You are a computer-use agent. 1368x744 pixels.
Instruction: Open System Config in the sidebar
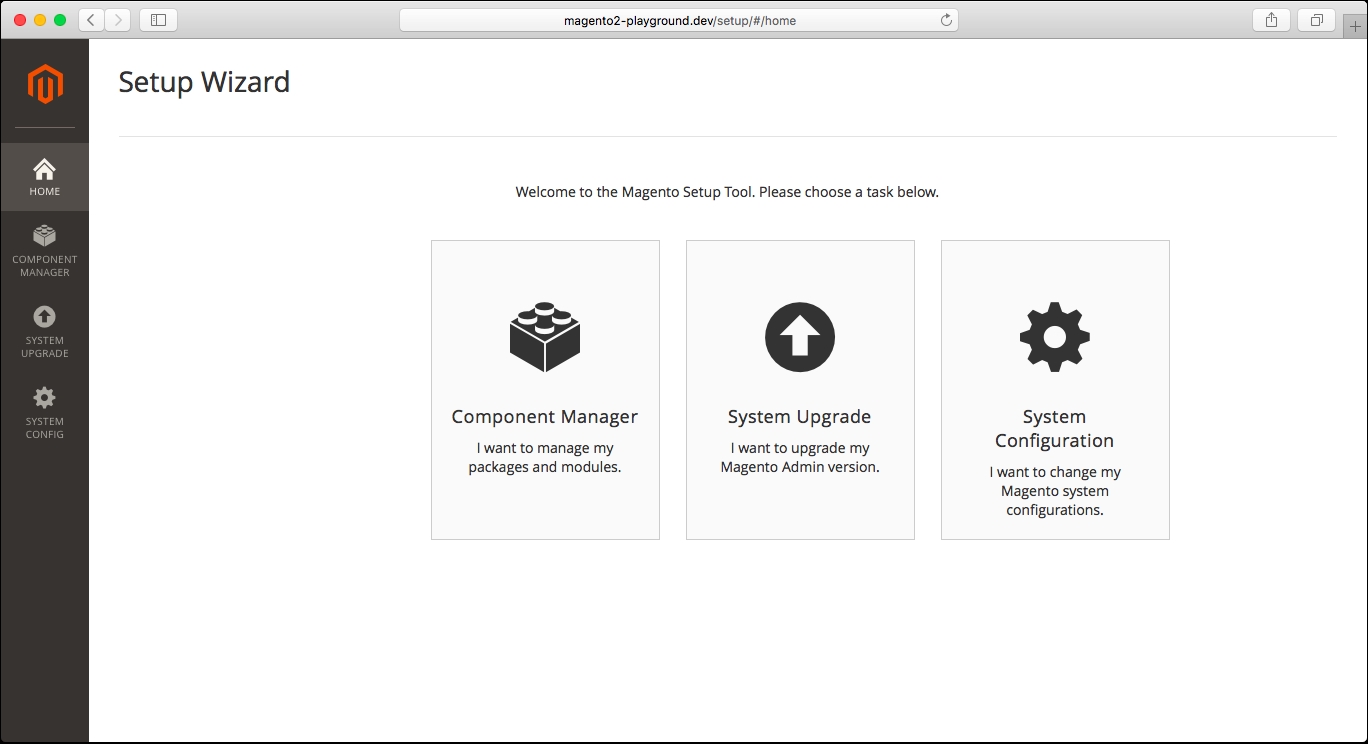pos(45,413)
